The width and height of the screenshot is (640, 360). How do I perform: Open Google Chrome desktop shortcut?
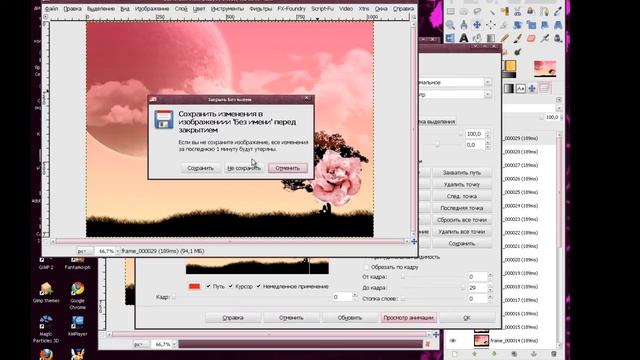point(78,296)
